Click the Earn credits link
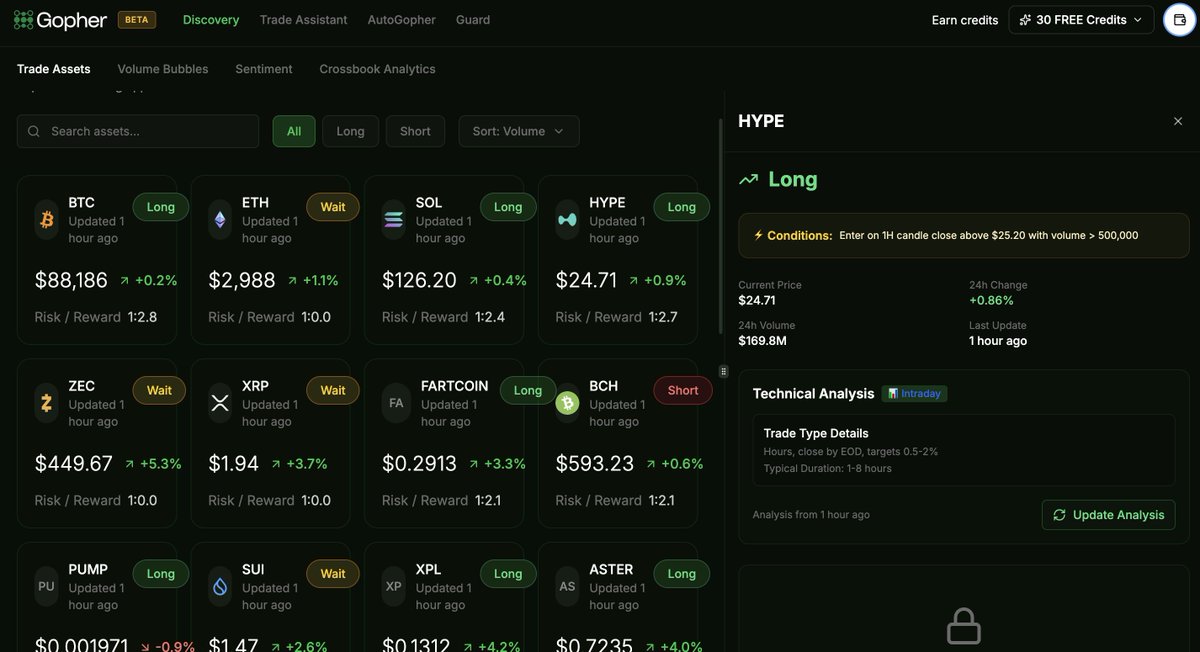The height and width of the screenshot is (652, 1200). (965, 20)
